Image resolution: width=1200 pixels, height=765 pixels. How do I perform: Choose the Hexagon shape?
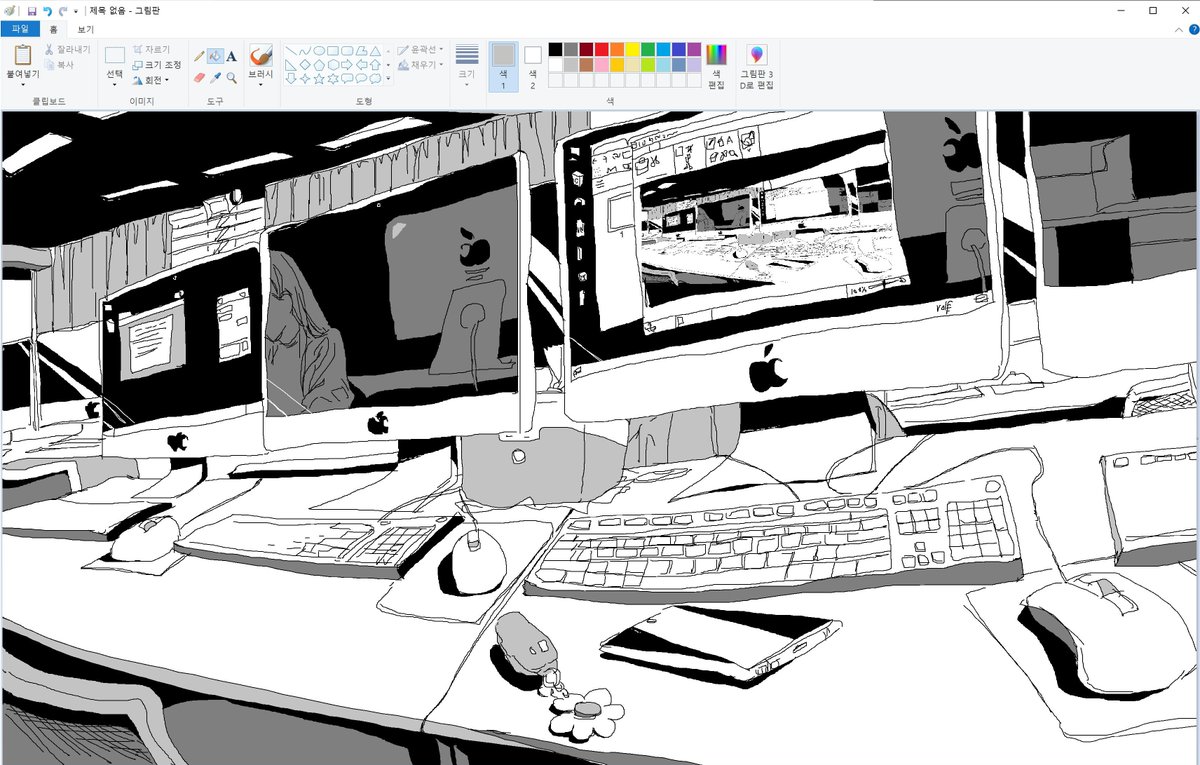[x=333, y=65]
